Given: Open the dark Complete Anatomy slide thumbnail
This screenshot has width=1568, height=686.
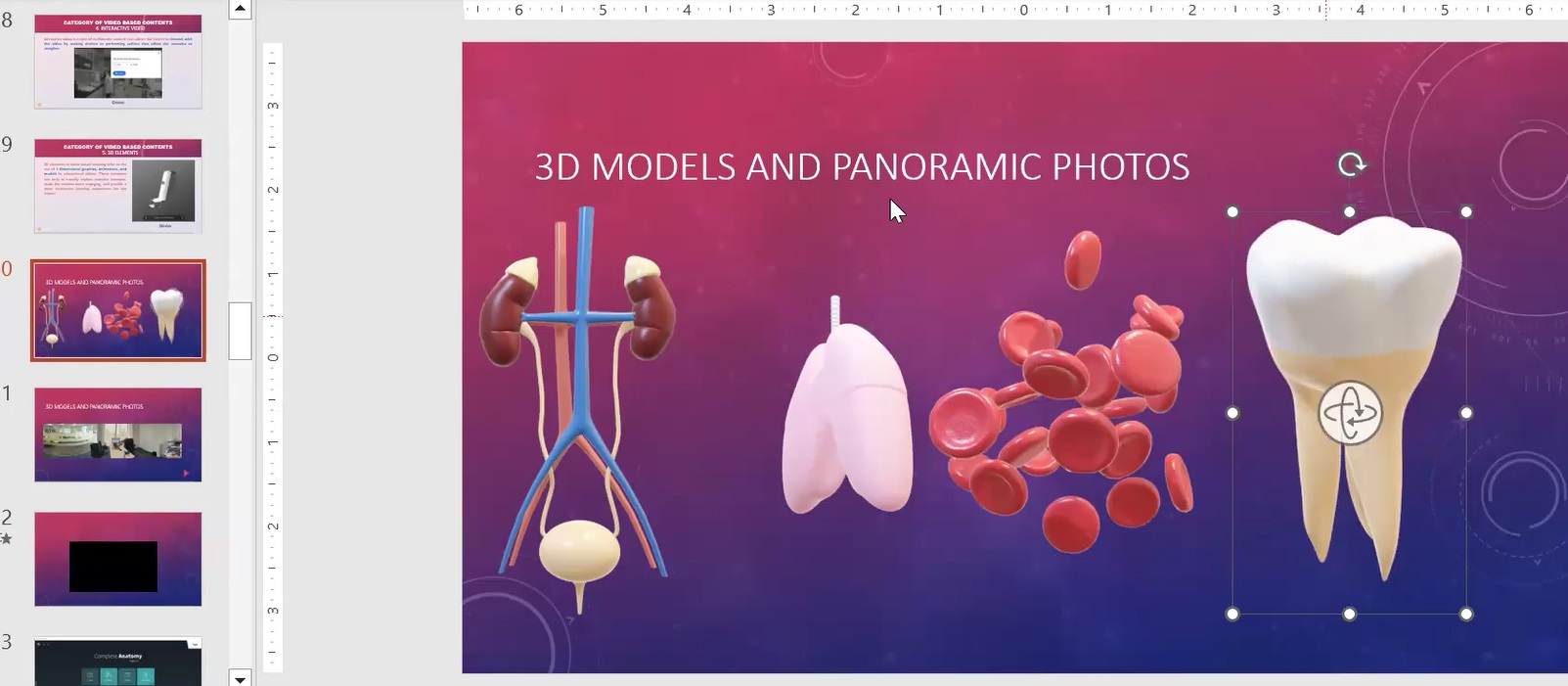Looking at the screenshot, I should tap(118, 662).
